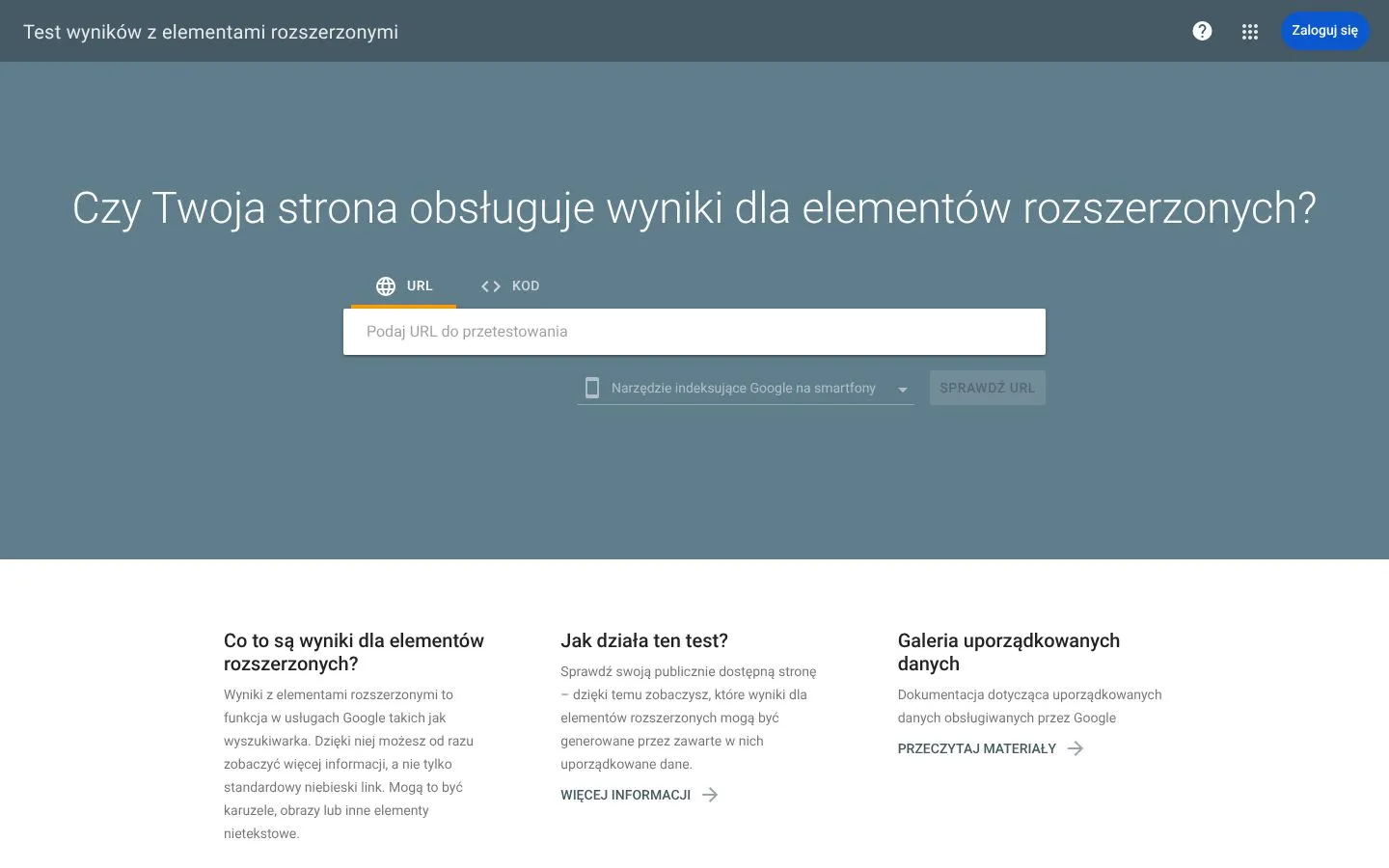Screen dimensions: 1389x868
Task: Focus the Podaj URL do przetestowania field
Action: [694, 332]
